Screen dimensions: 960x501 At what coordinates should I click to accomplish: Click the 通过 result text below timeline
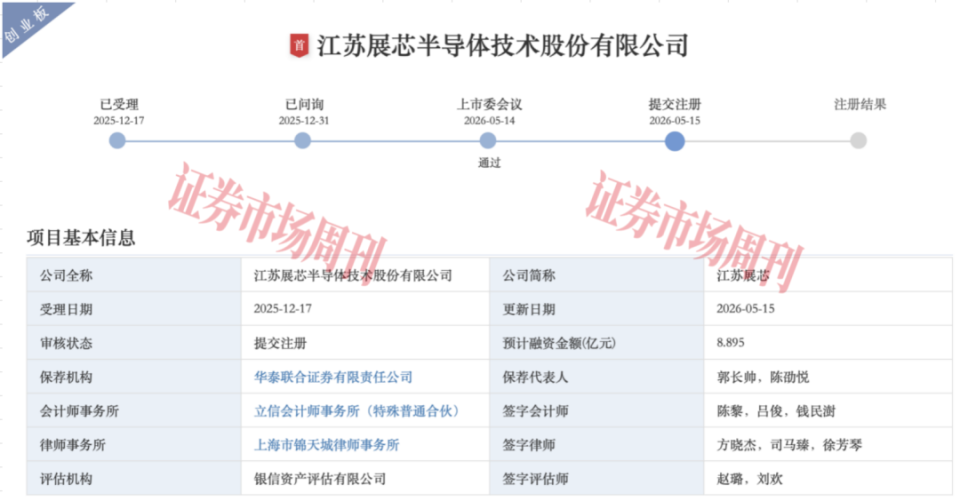pyautogui.click(x=489, y=163)
